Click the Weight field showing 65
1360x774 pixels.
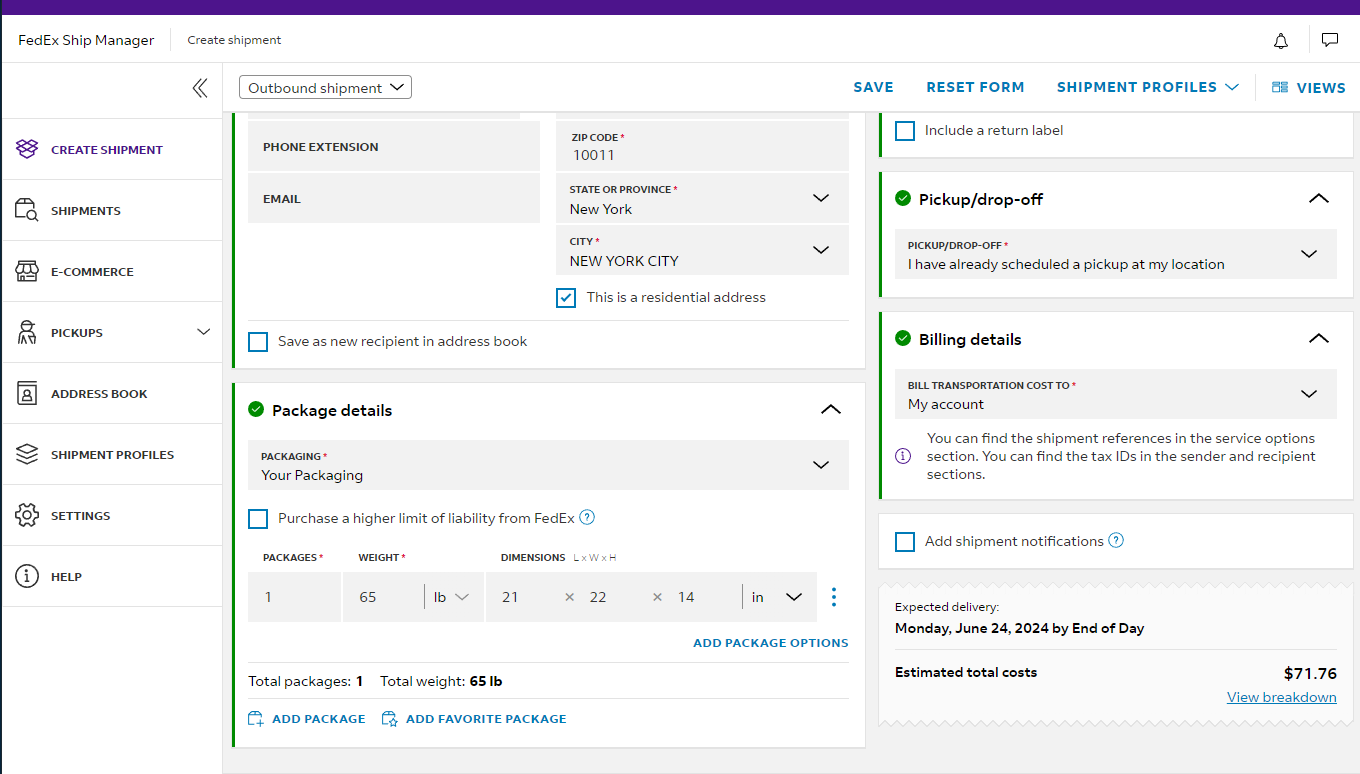tap(383, 597)
